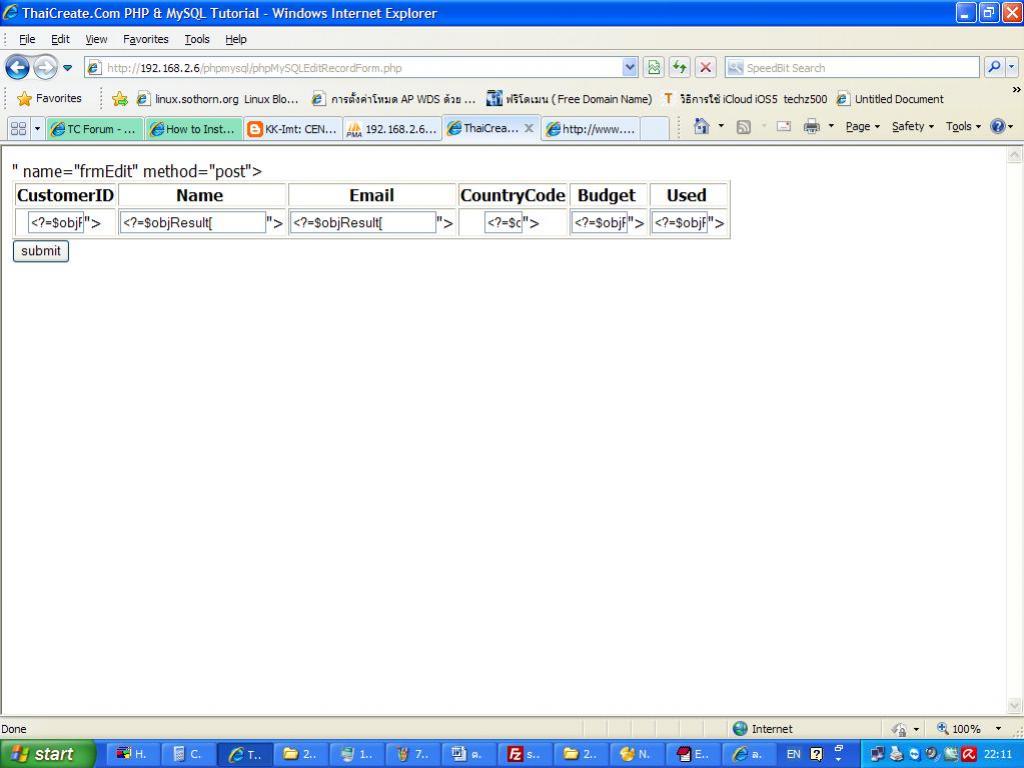Switch to the How to Inst... tab
Viewport: 1024px width, 768px height.
pyautogui.click(x=194, y=129)
